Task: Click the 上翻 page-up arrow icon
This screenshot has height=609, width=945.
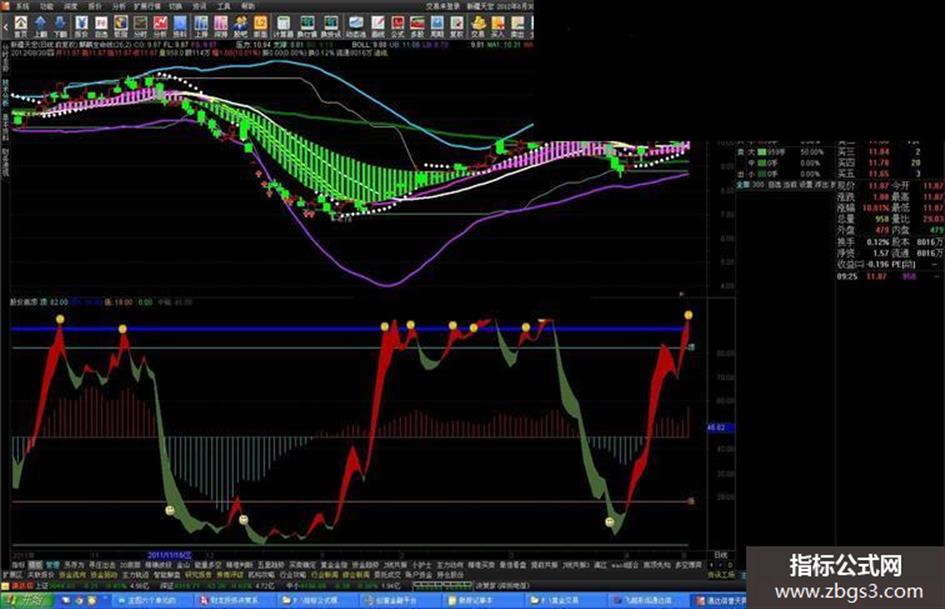Action: pyautogui.click(x=40, y=26)
